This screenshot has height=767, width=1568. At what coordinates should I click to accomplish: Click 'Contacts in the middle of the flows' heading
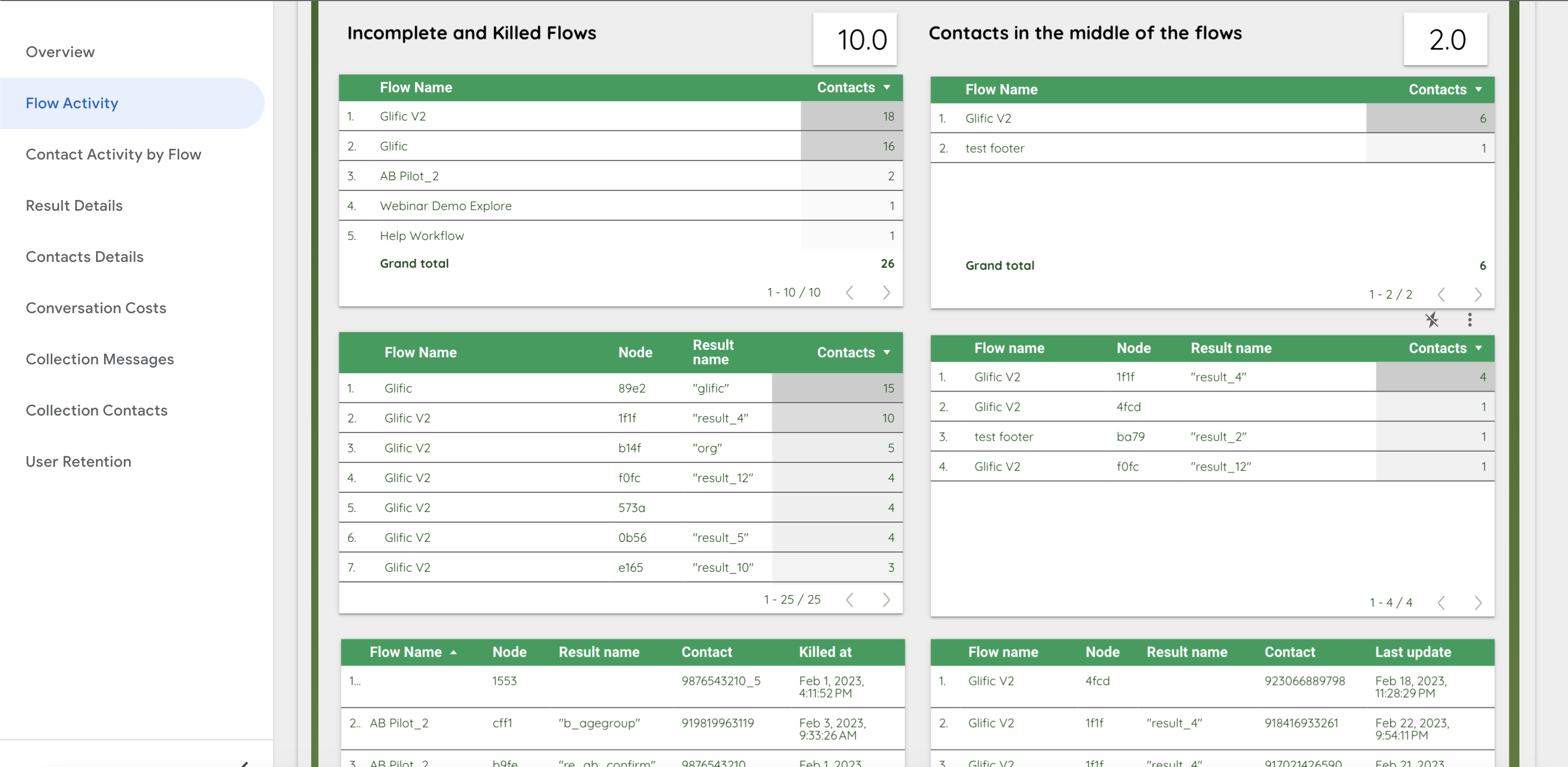tap(1084, 33)
